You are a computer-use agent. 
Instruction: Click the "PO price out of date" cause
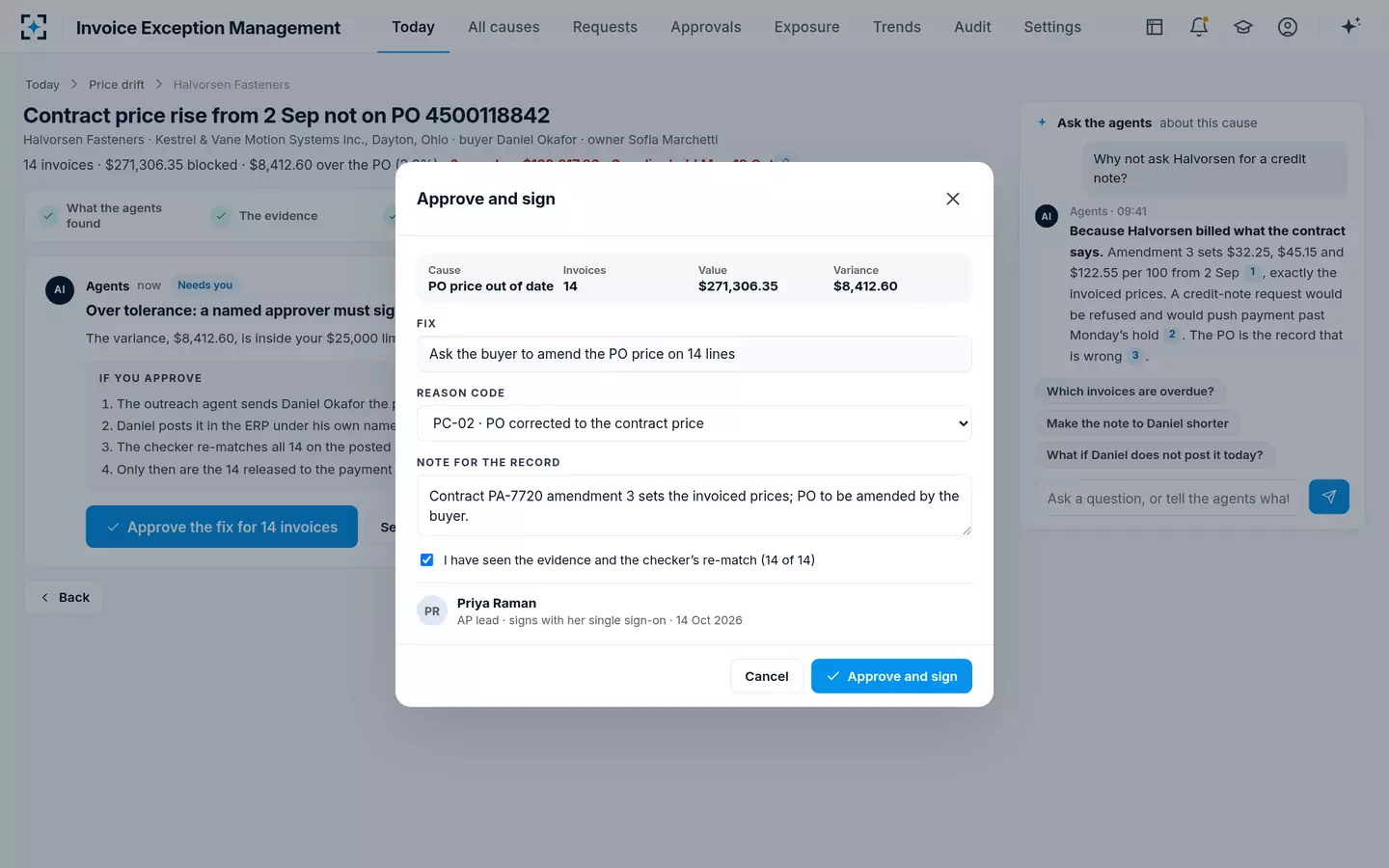point(491,286)
